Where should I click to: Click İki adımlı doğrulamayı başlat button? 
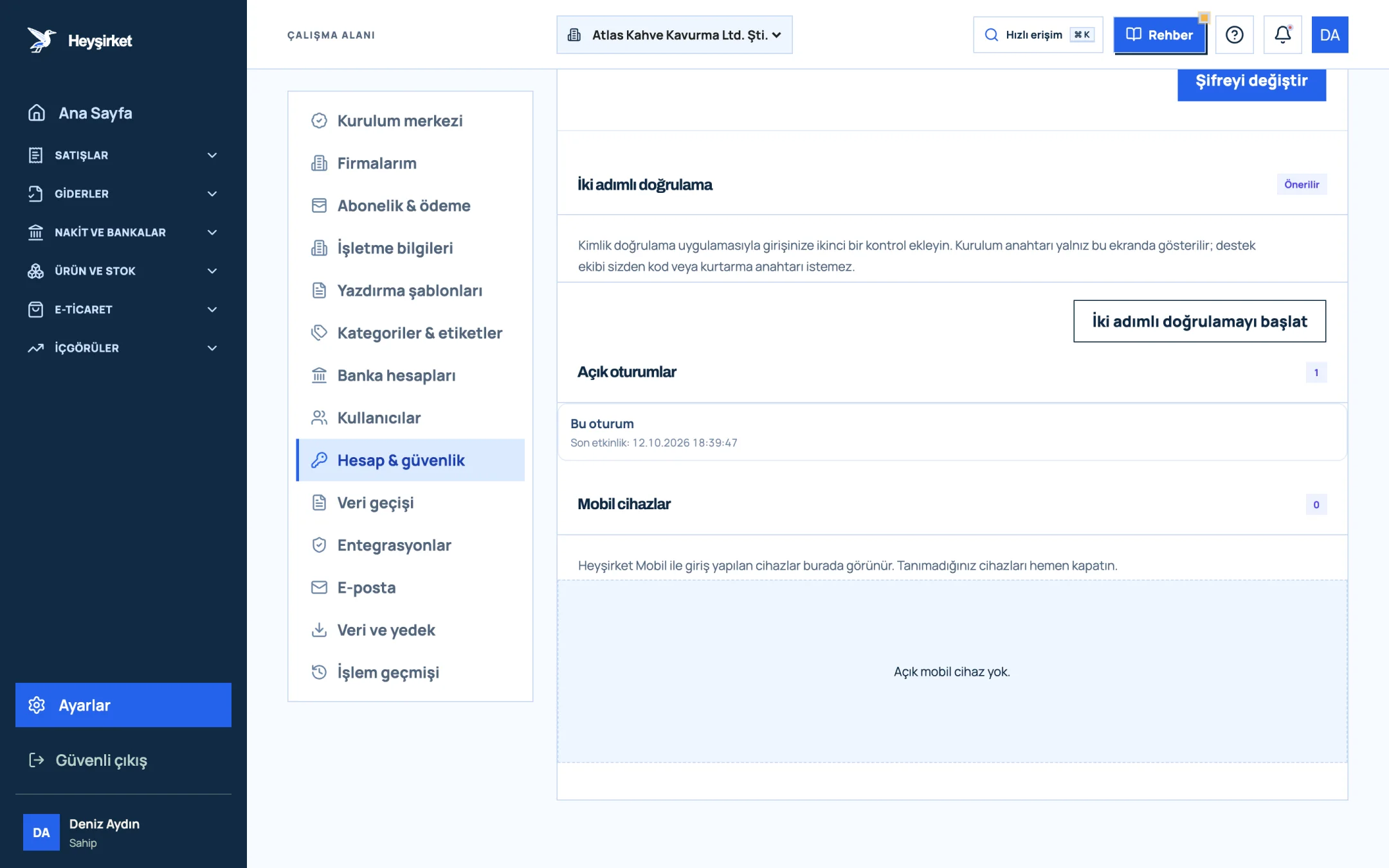1199,321
